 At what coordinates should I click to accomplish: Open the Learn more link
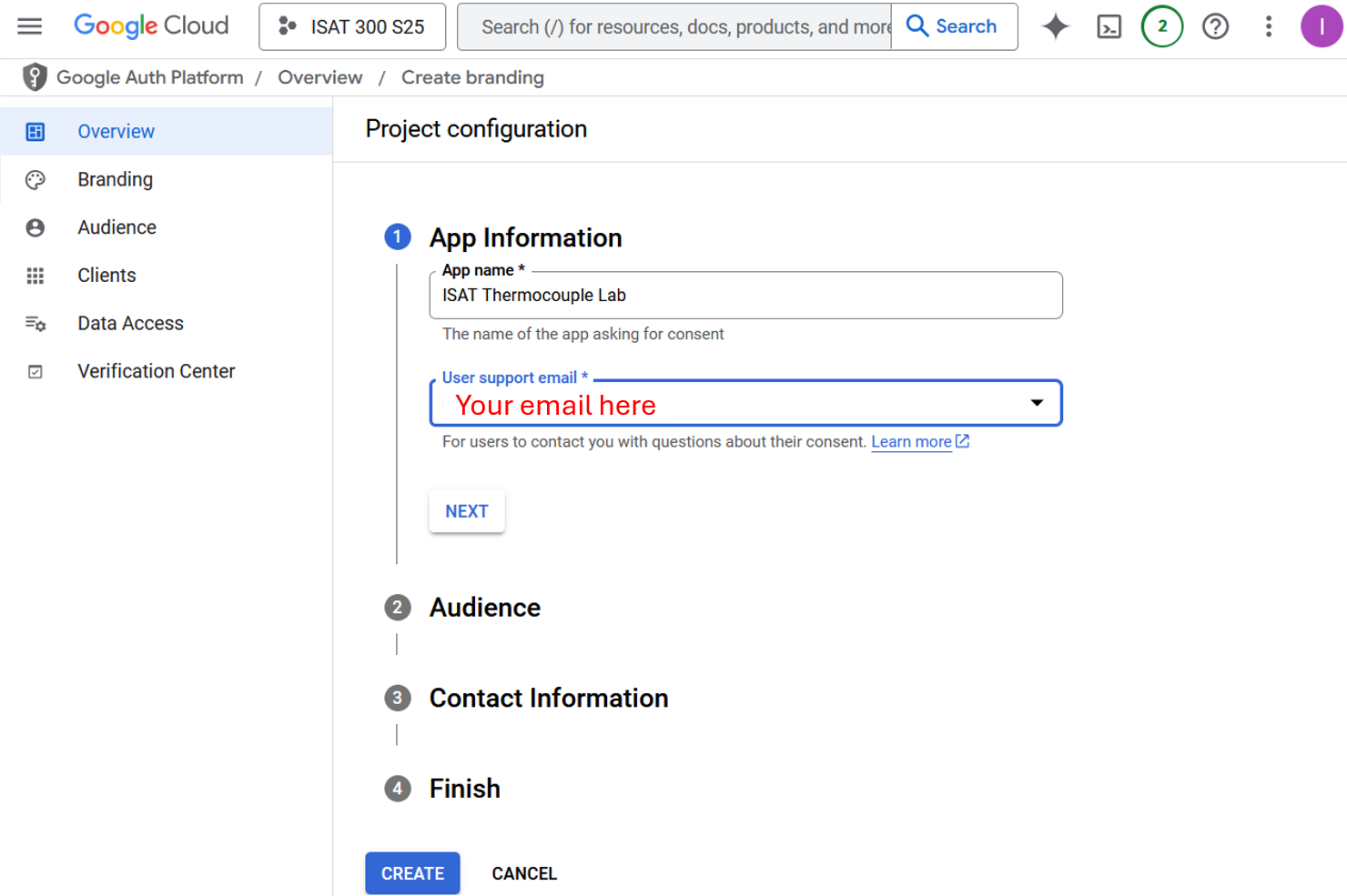click(911, 442)
